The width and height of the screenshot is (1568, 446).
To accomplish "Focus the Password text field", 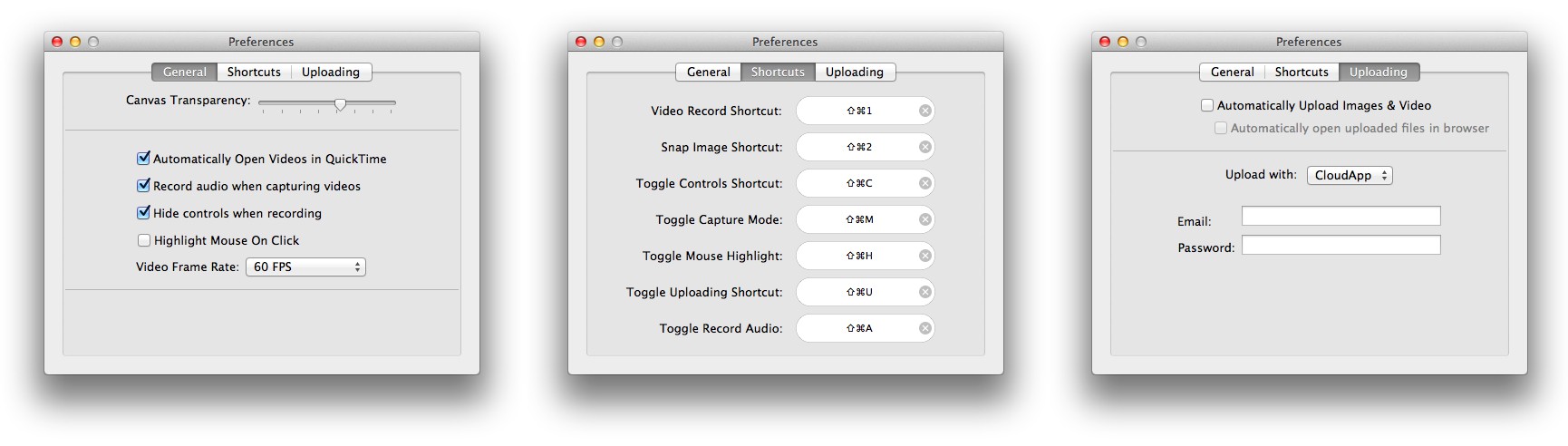I will click(1341, 245).
